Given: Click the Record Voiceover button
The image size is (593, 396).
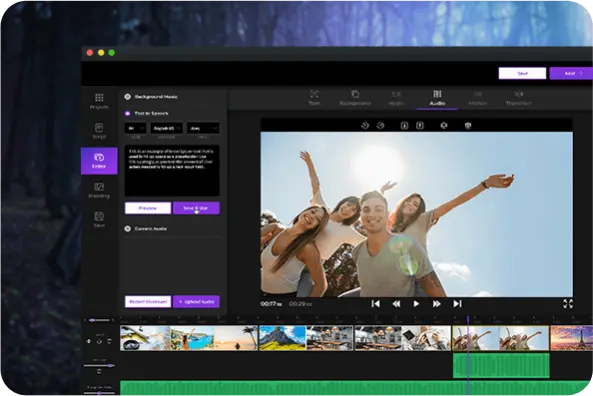Looking at the screenshot, I should [x=148, y=301].
